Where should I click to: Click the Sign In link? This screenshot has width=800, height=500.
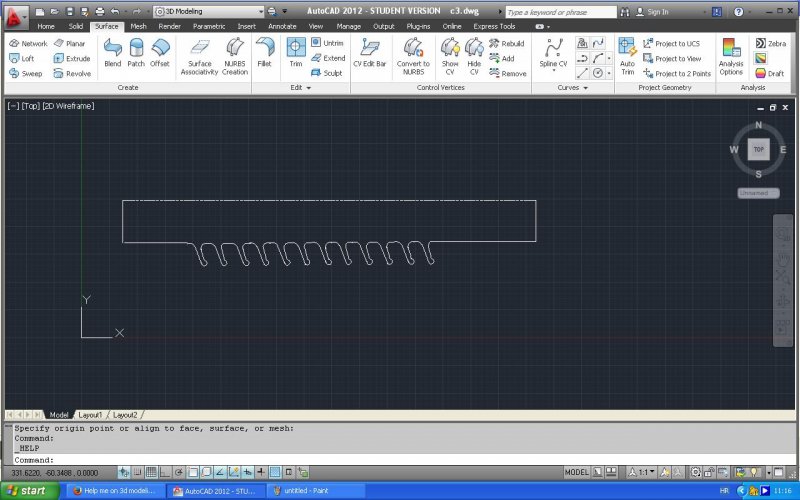[x=657, y=12]
